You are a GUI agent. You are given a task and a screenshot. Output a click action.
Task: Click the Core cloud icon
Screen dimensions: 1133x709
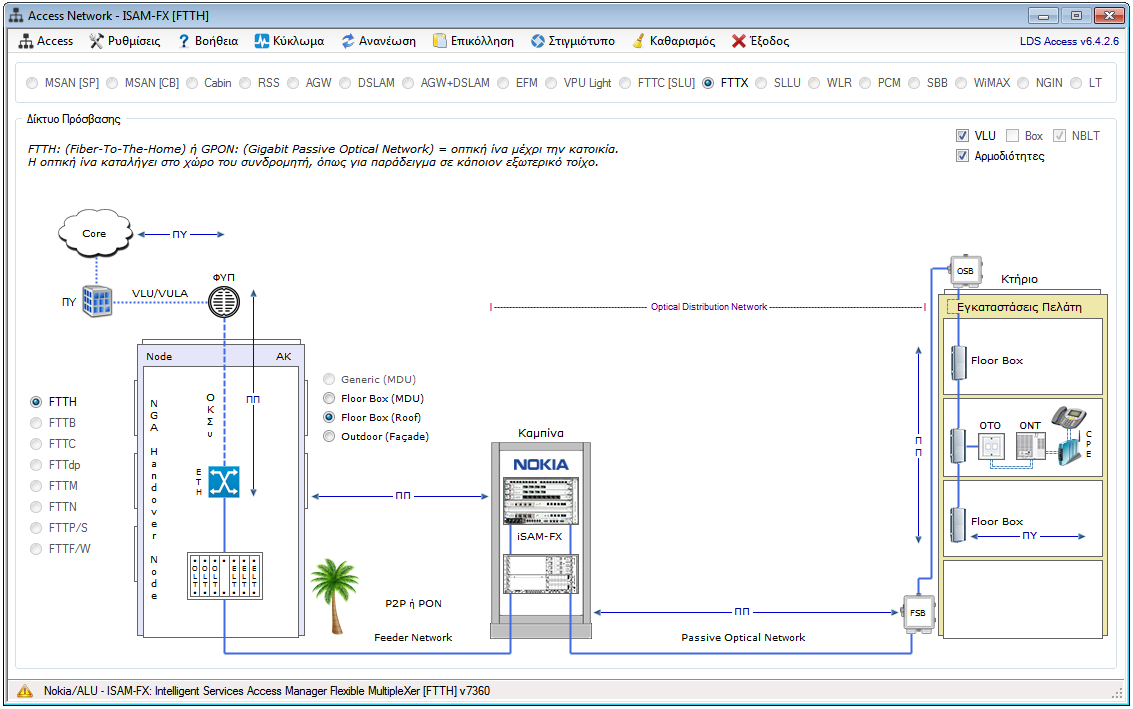point(94,234)
